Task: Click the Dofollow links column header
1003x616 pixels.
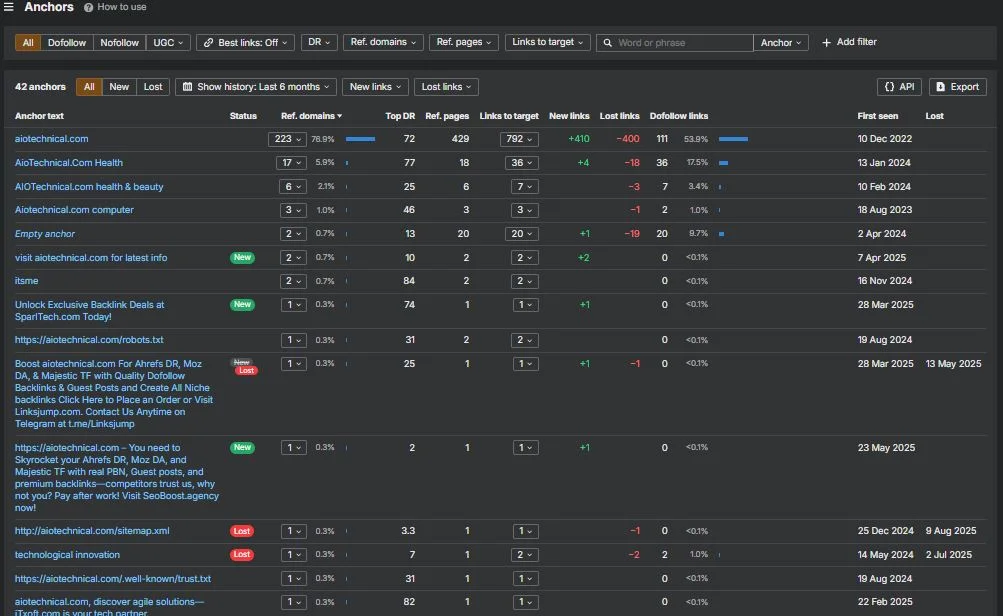Action: tap(679, 116)
